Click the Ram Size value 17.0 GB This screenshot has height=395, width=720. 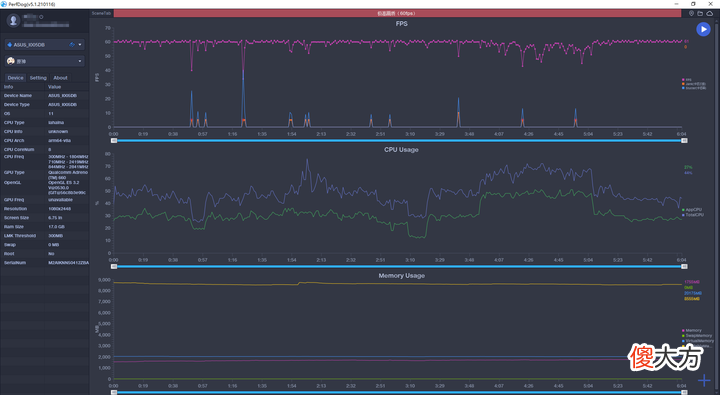point(56,226)
